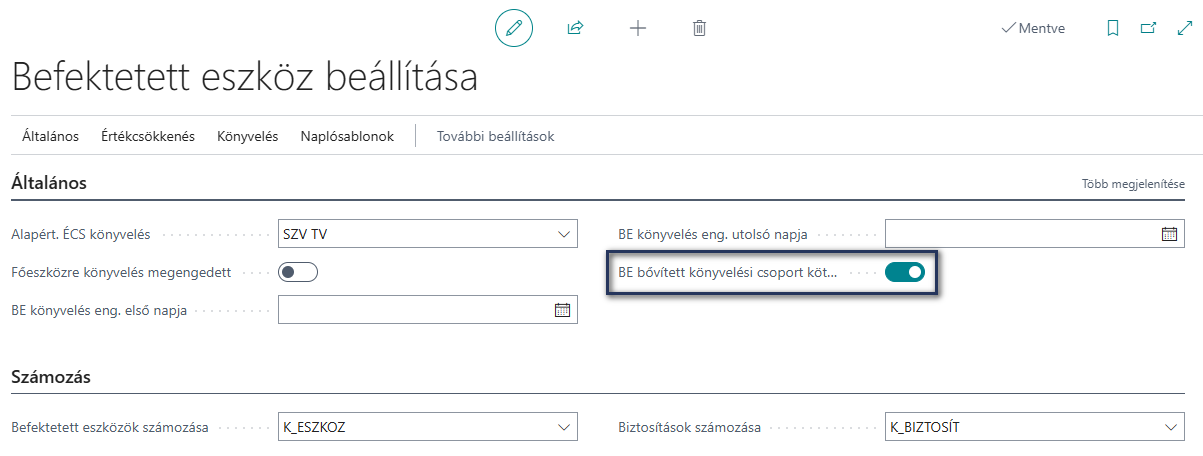Screen dimensions: 1203x456
Task: Click the share icon
Action: click(575, 28)
